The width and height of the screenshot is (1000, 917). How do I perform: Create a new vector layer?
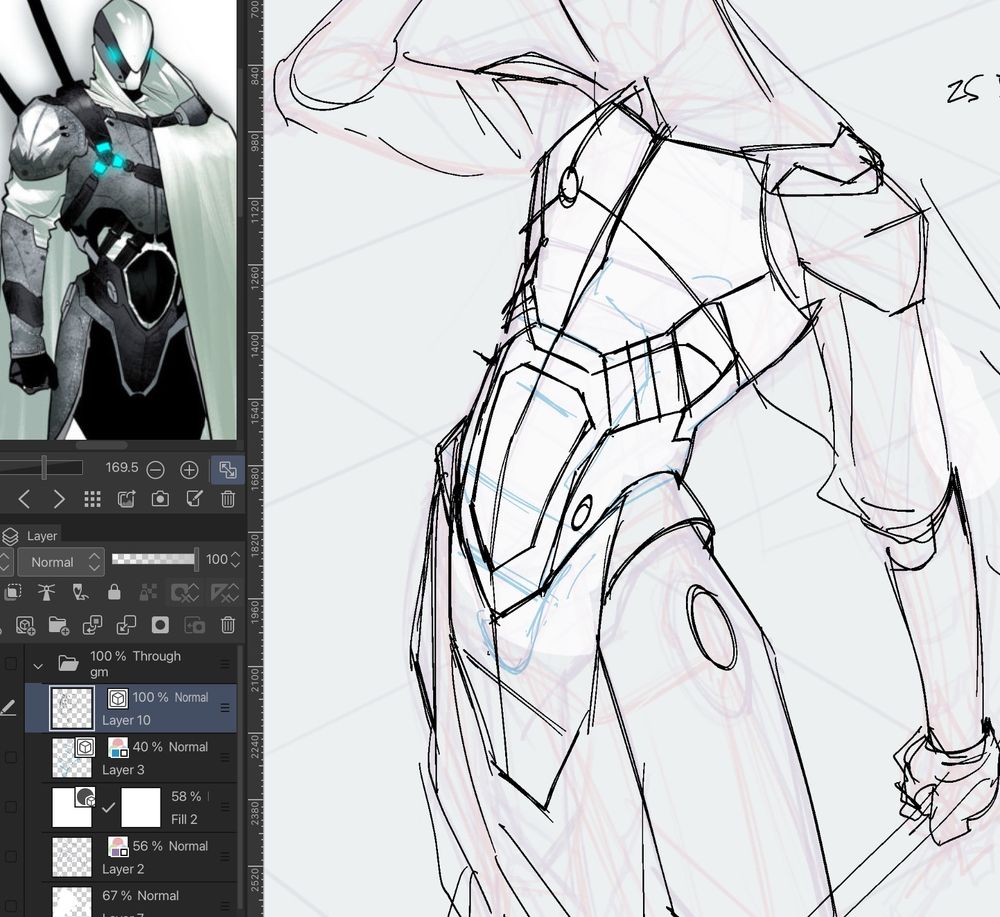click(x=25, y=625)
